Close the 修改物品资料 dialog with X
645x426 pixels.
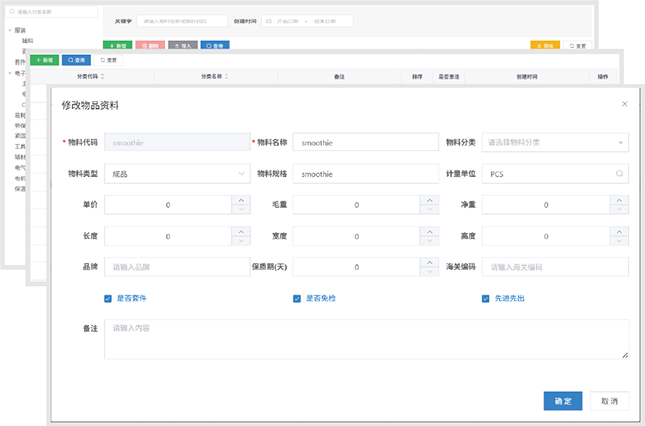coord(624,104)
